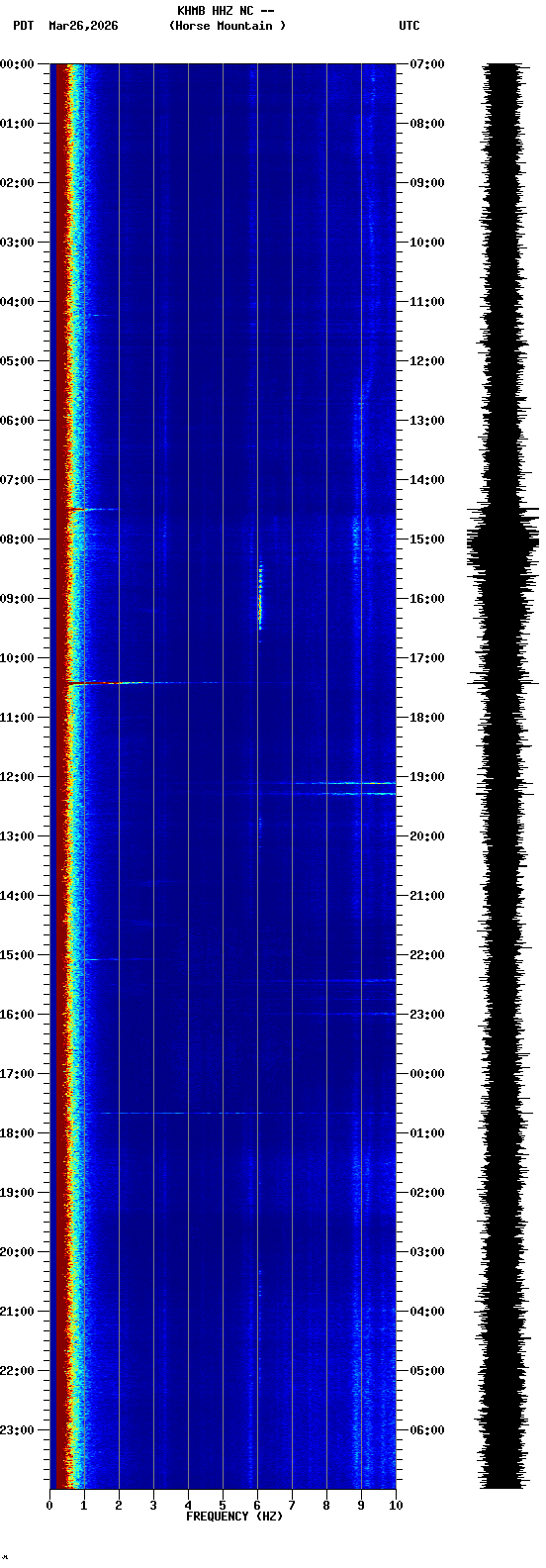Click the PDT '16:00' time label
Viewport: 546px width, 1568px height.
[x=17, y=1015]
